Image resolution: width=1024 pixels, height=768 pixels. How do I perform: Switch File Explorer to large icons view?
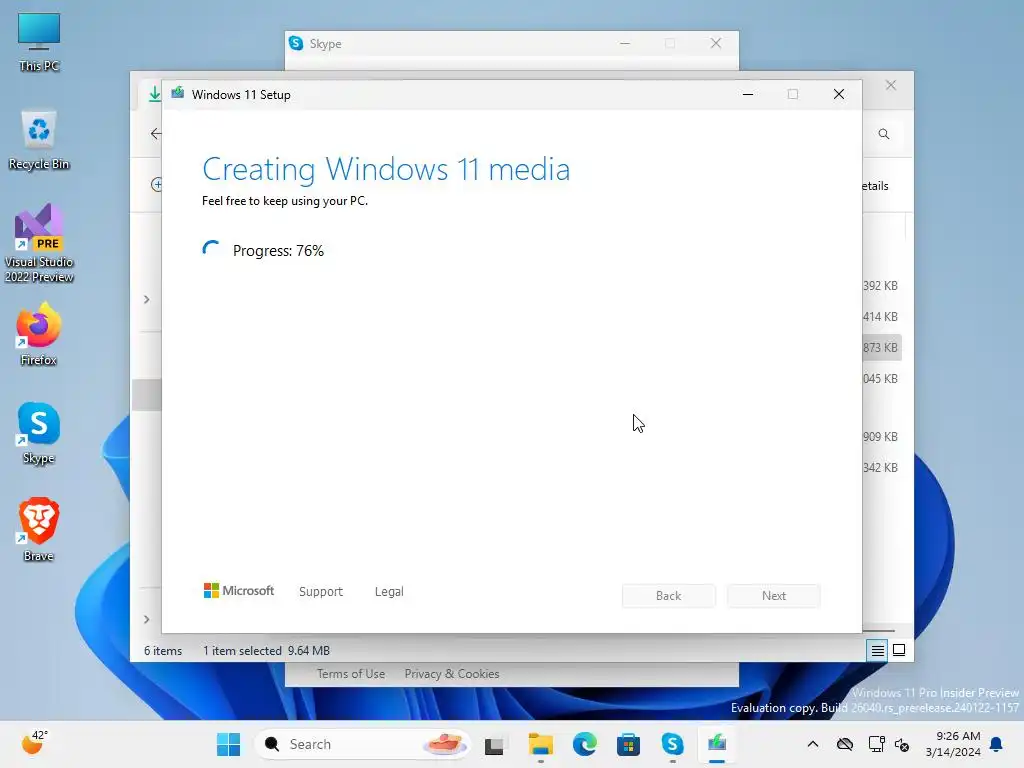pyautogui.click(x=899, y=650)
